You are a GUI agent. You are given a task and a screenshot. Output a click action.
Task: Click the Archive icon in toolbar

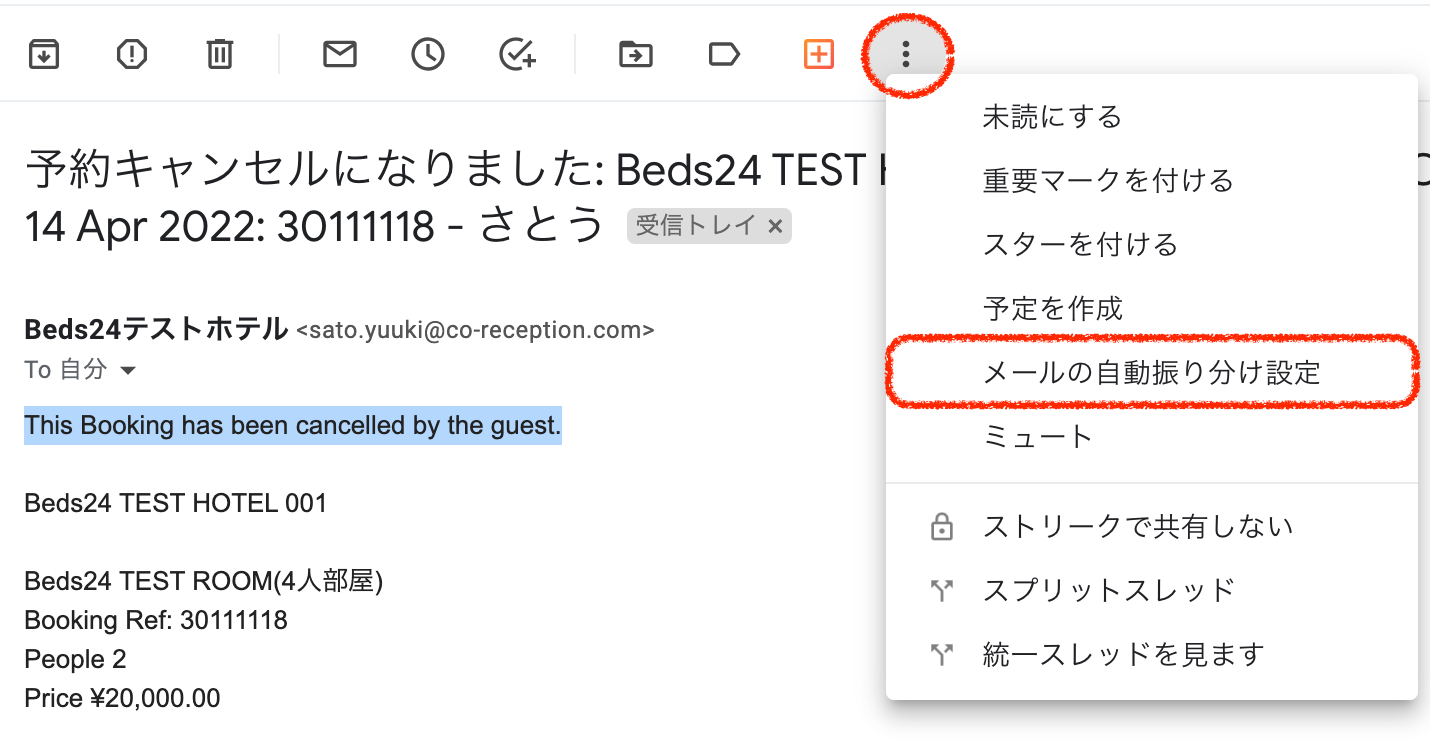[x=43, y=54]
